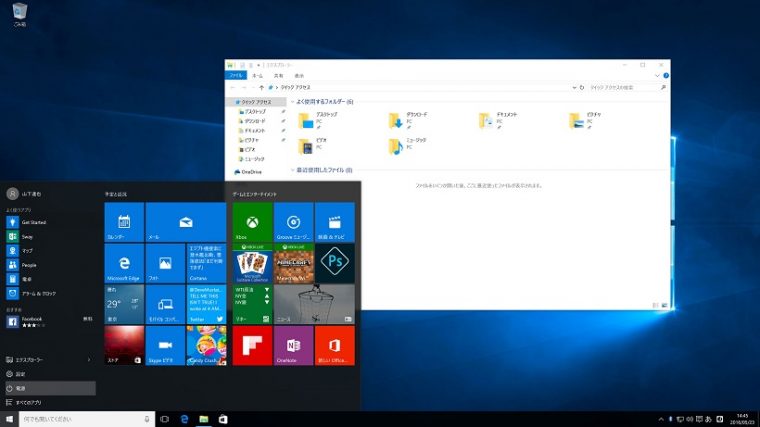
Task: Open the Phone Companion tile
Action: (x=165, y=304)
